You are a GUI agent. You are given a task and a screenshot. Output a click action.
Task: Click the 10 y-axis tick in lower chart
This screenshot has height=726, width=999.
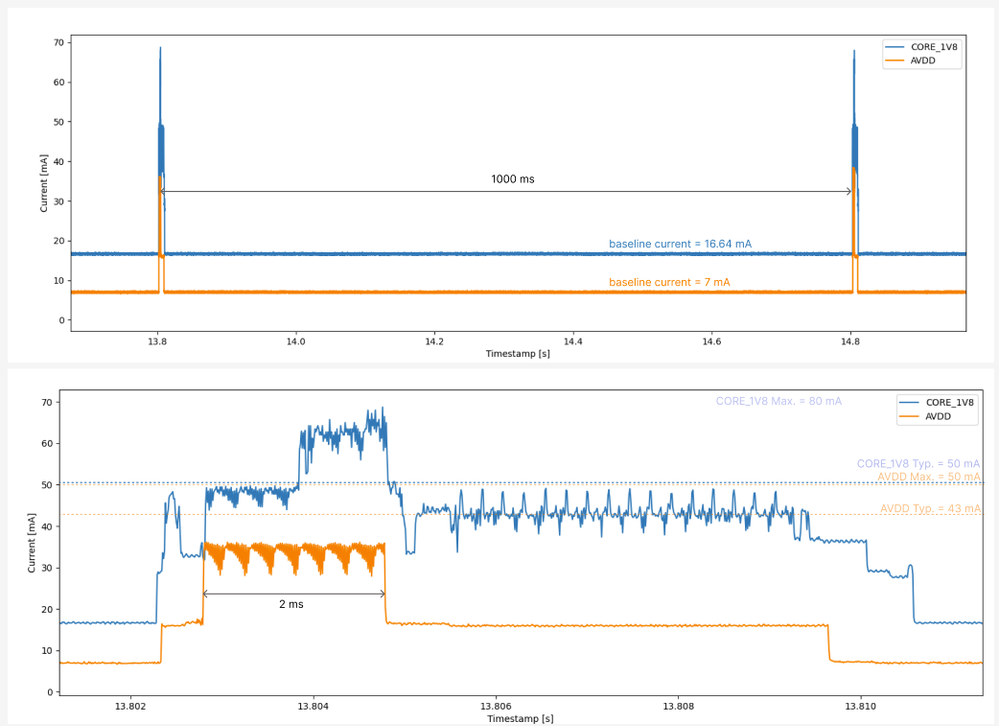(47, 651)
